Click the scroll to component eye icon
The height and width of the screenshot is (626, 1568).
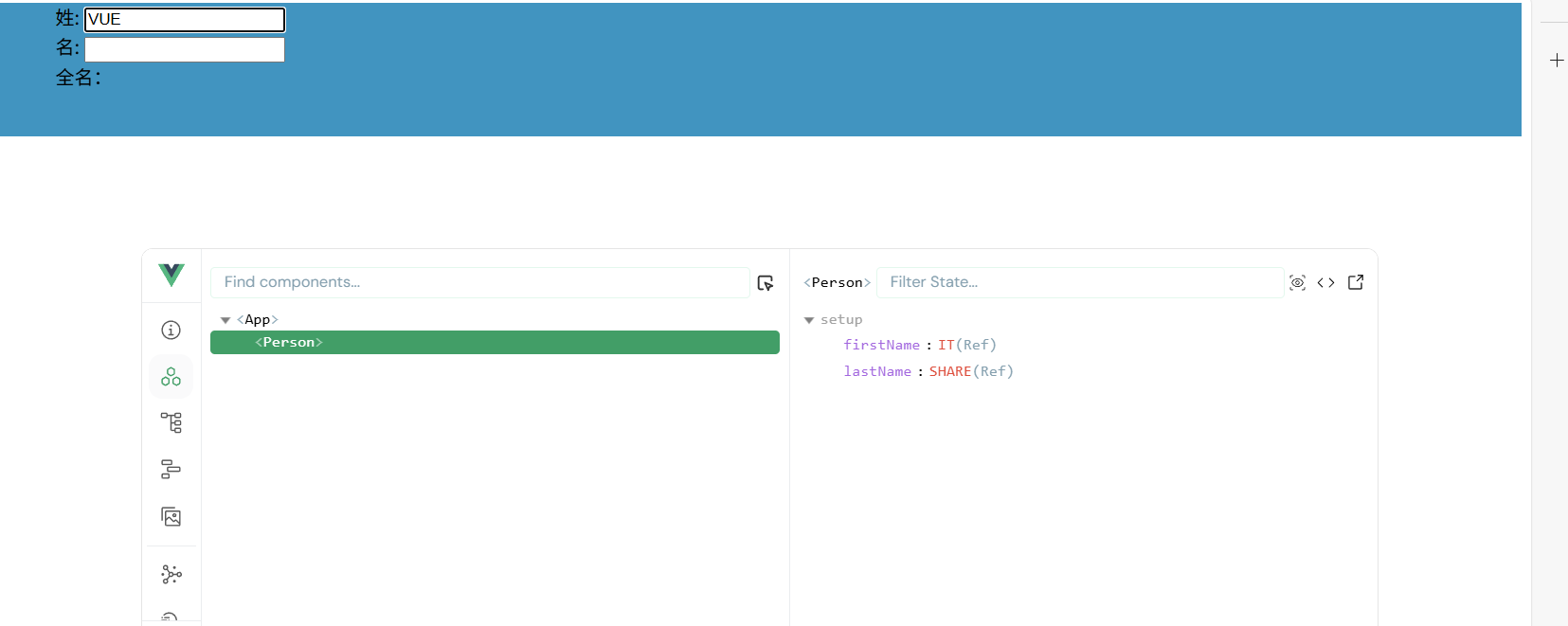[1298, 282]
